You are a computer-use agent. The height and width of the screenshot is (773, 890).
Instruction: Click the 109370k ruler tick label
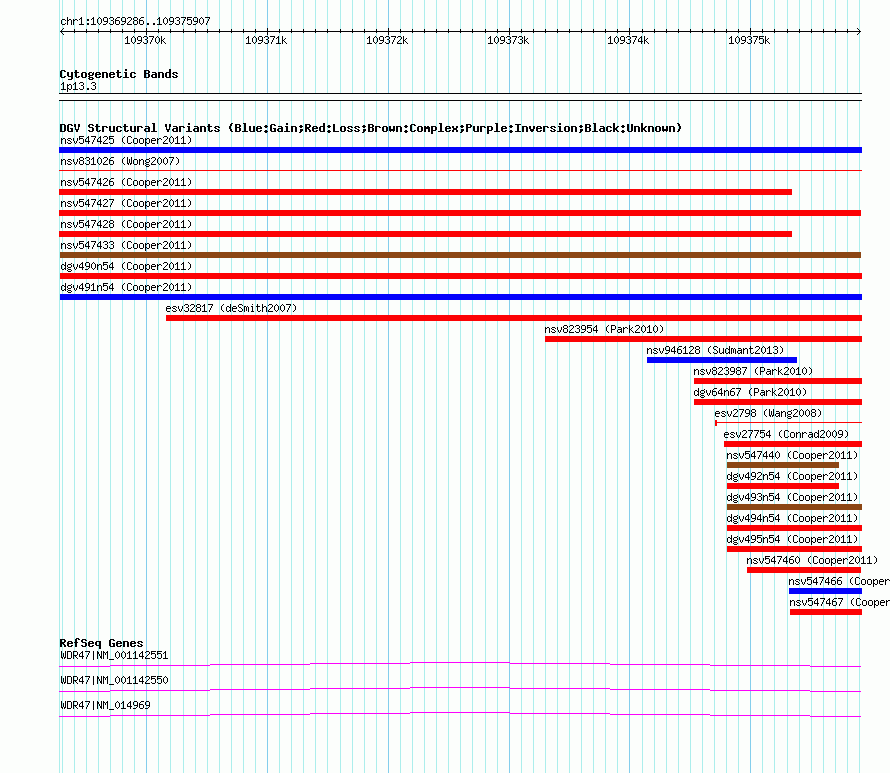coord(145,40)
